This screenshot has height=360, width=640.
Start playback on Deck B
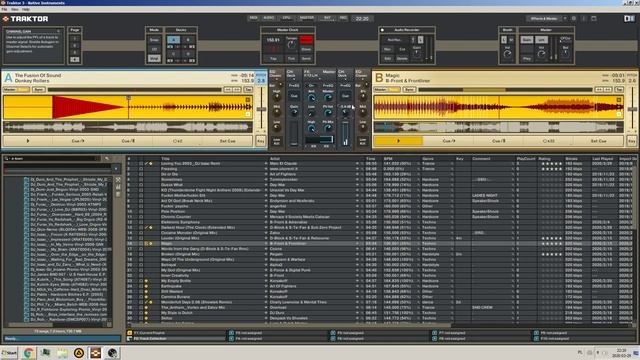[x=398, y=141]
